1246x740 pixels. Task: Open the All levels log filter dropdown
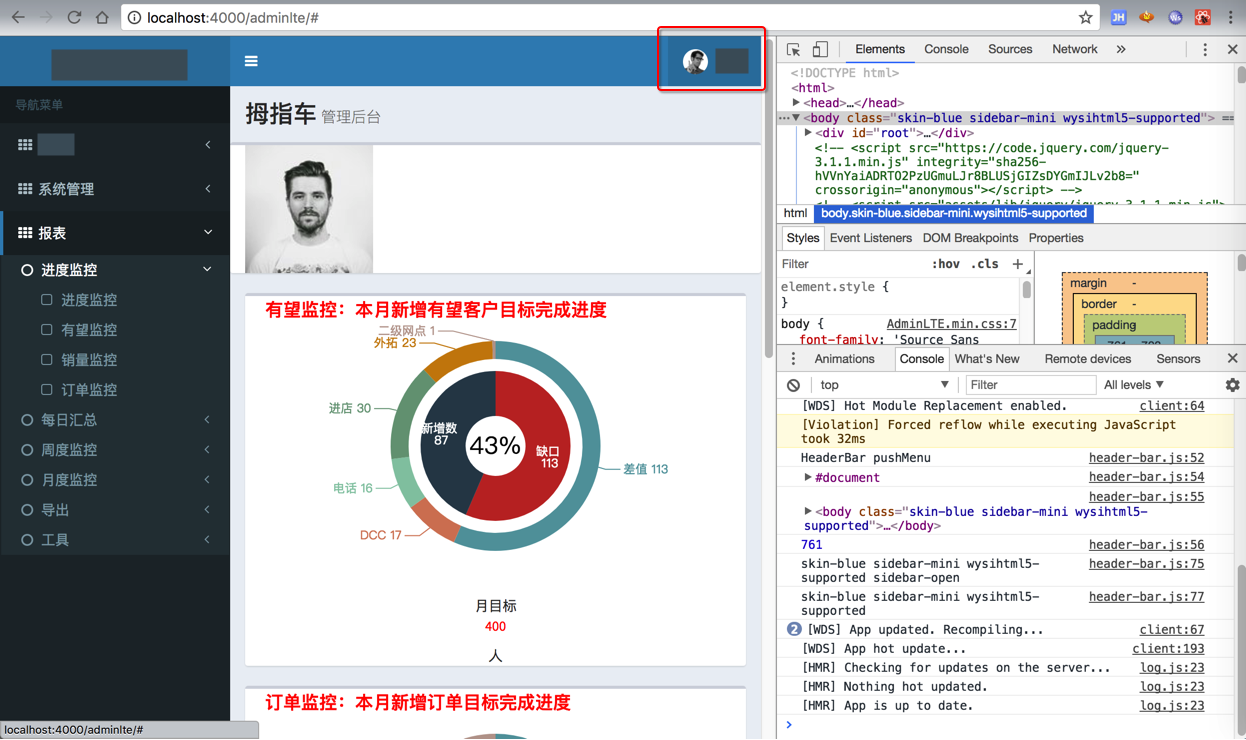pos(1134,385)
